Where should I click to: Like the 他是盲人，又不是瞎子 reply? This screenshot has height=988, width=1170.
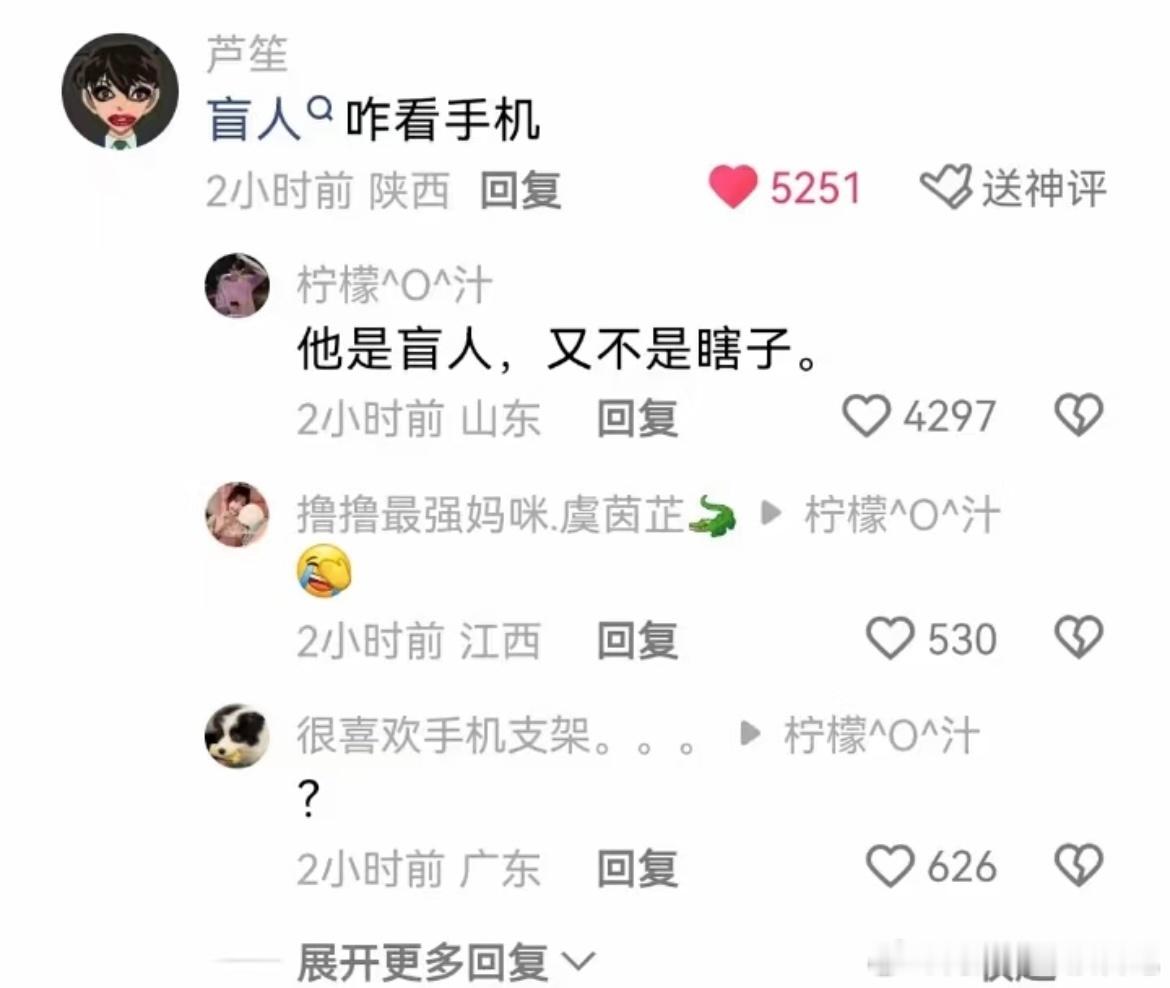click(x=866, y=415)
